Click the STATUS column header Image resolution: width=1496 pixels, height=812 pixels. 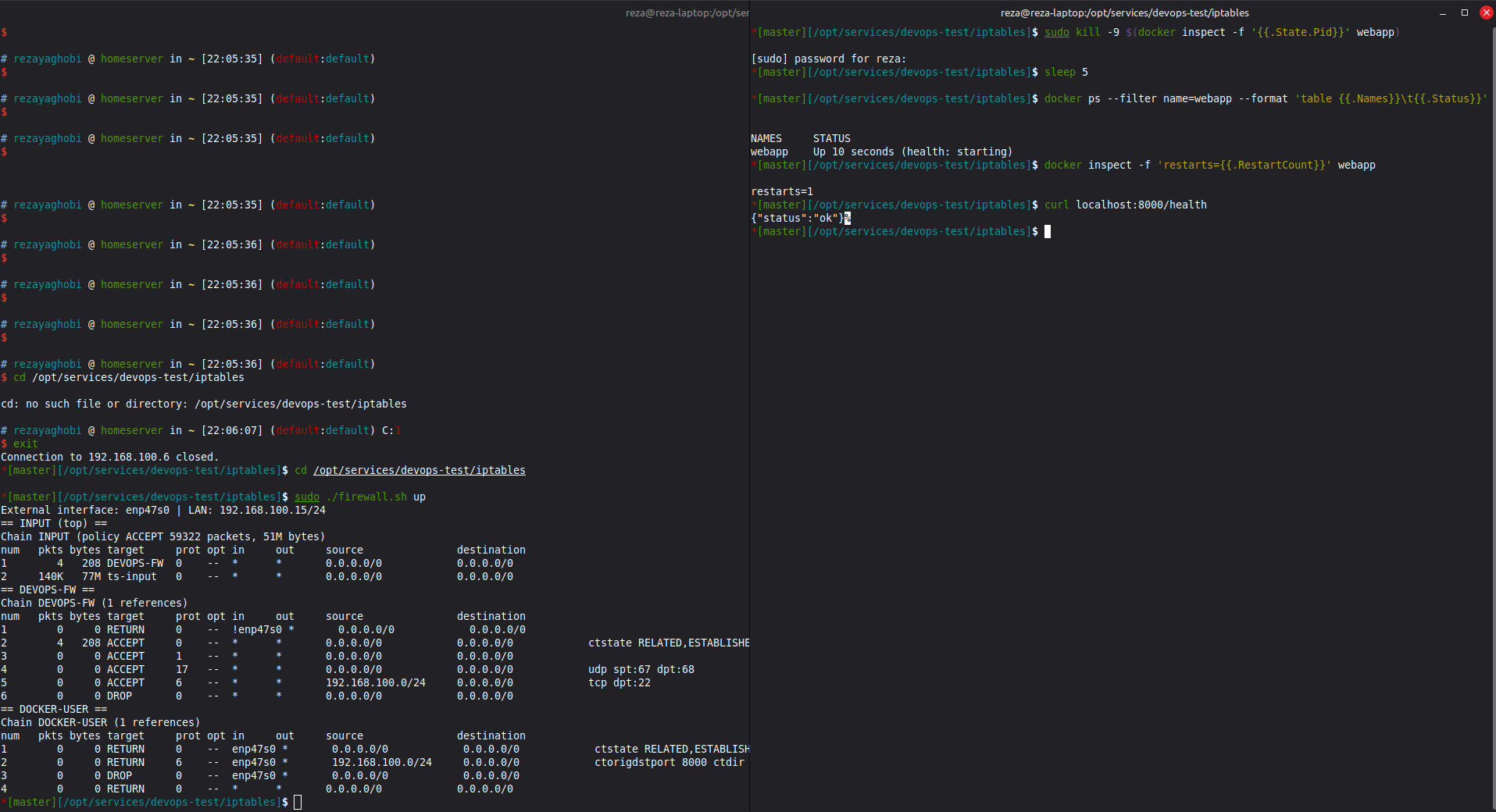(831, 138)
